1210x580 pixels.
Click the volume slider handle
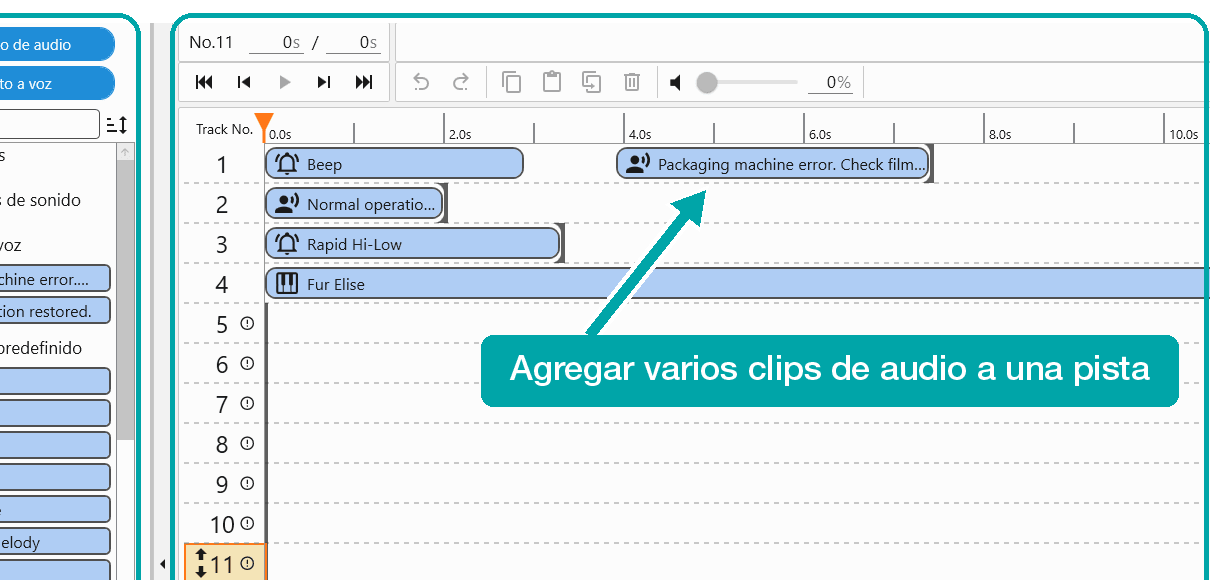707,82
